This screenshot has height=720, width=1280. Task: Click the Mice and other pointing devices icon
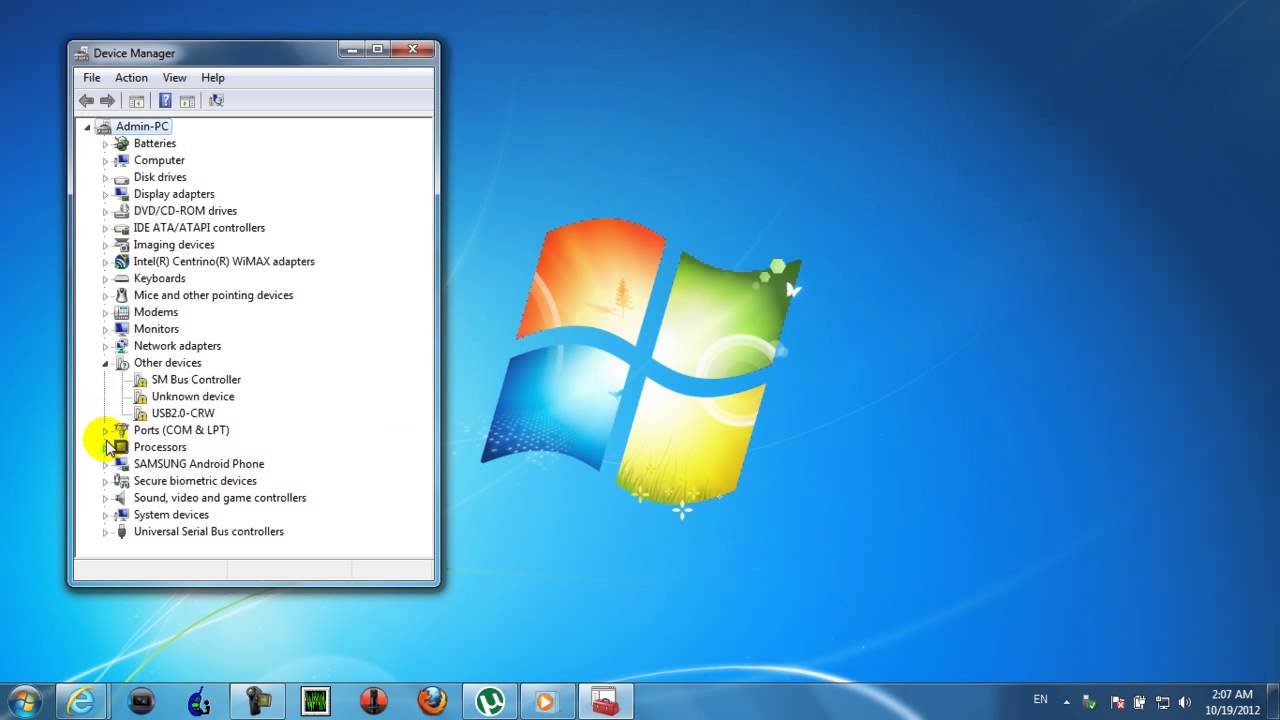(121, 295)
